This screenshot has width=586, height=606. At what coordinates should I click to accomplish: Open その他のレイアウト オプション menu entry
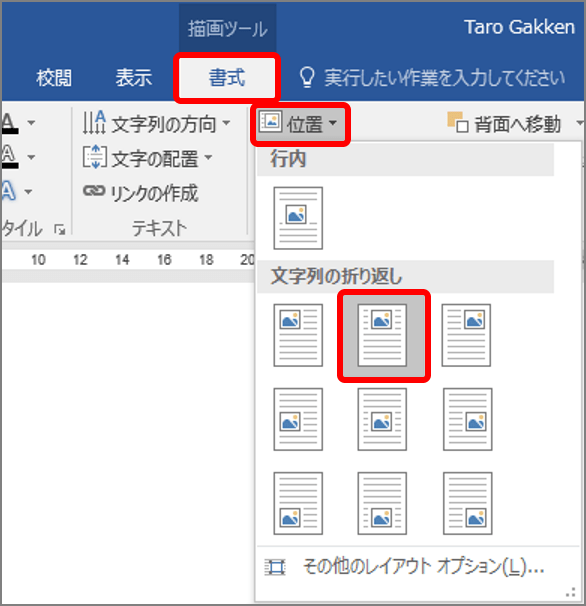(405, 567)
